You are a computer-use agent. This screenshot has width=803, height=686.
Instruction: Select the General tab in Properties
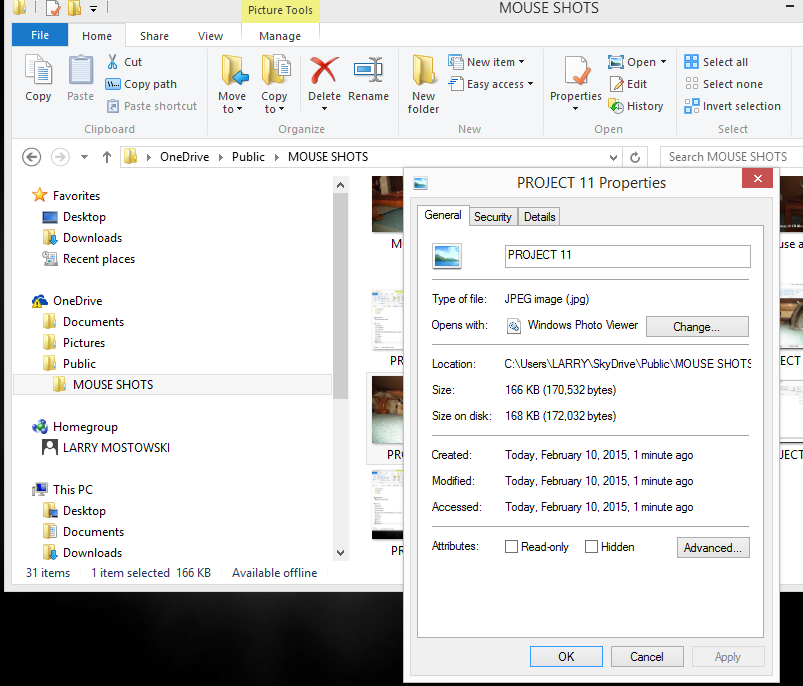(x=443, y=215)
